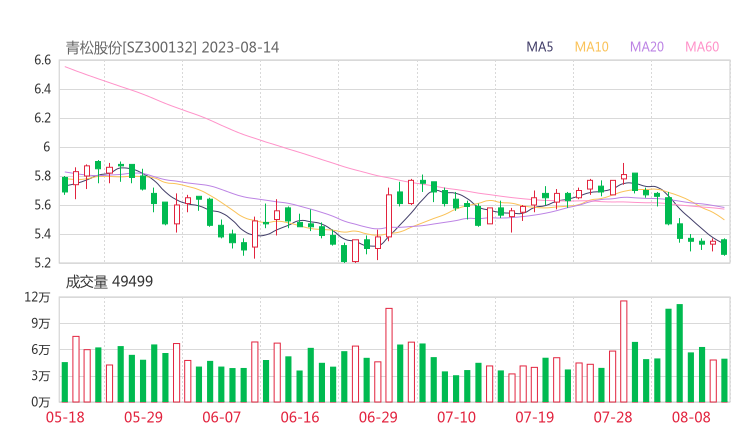Click the 06-07 date axis label
Image resolution: width=740 pixels, height=440 pixels.
[x=221, y=417]
